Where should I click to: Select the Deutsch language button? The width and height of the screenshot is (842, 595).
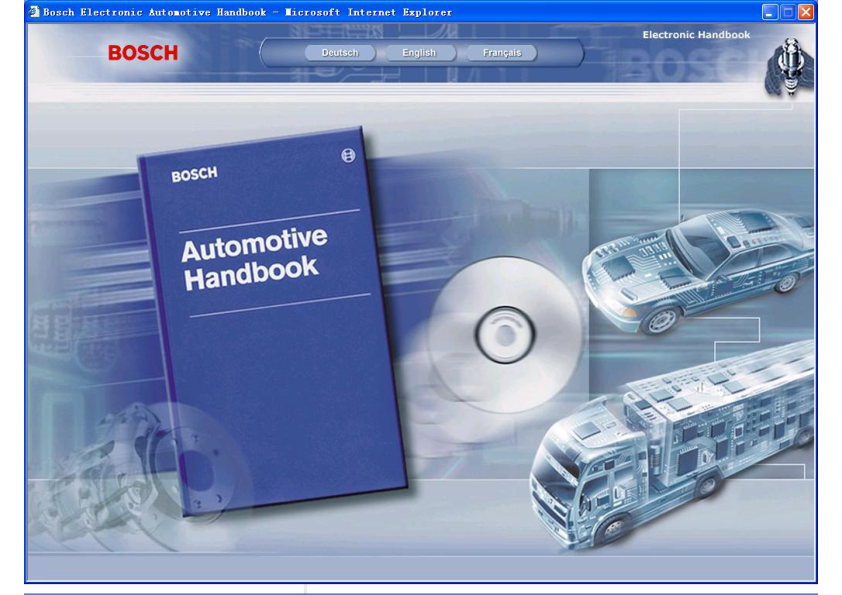339,53
